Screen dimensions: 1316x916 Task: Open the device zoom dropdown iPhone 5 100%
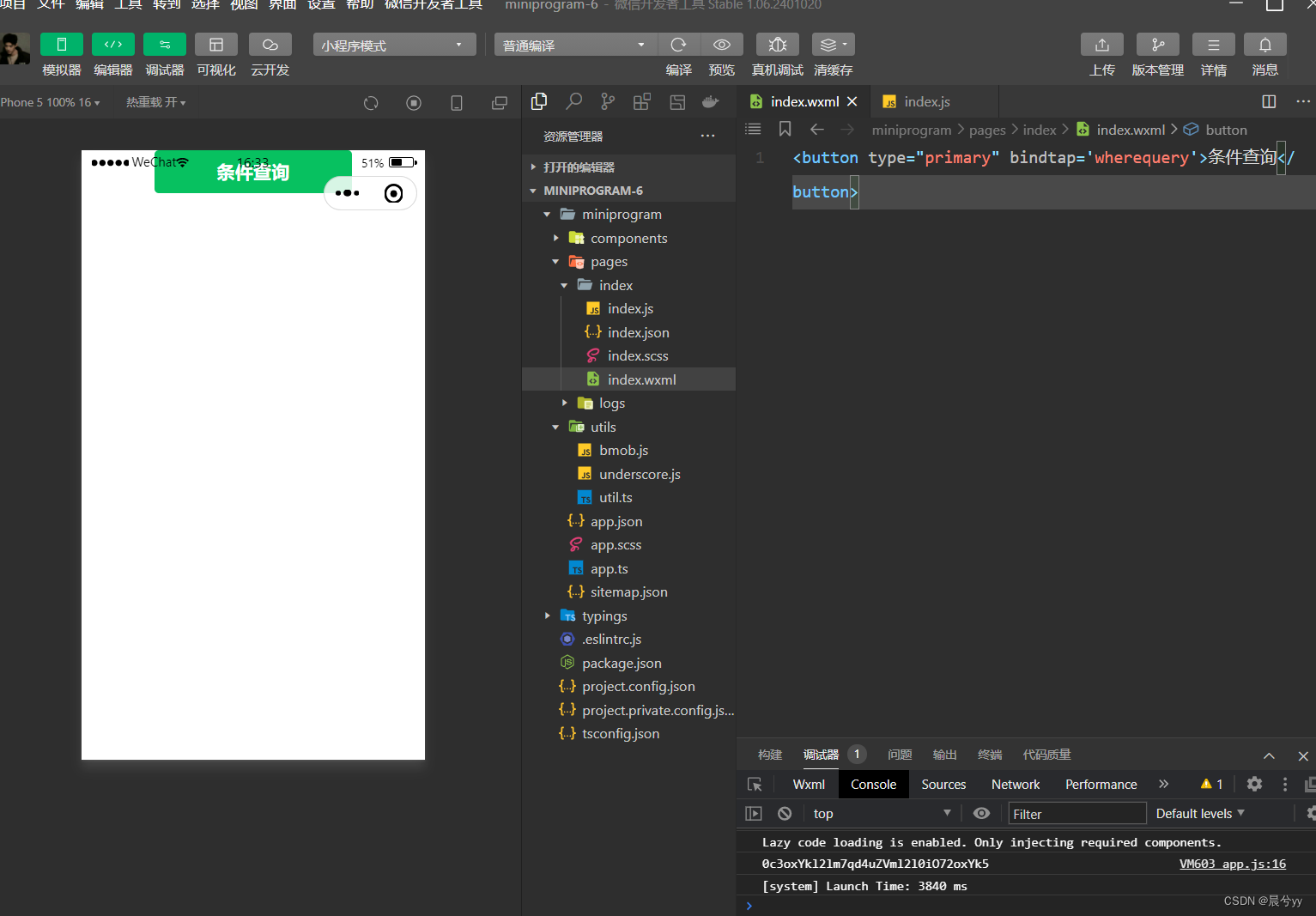tap(50, 102)
